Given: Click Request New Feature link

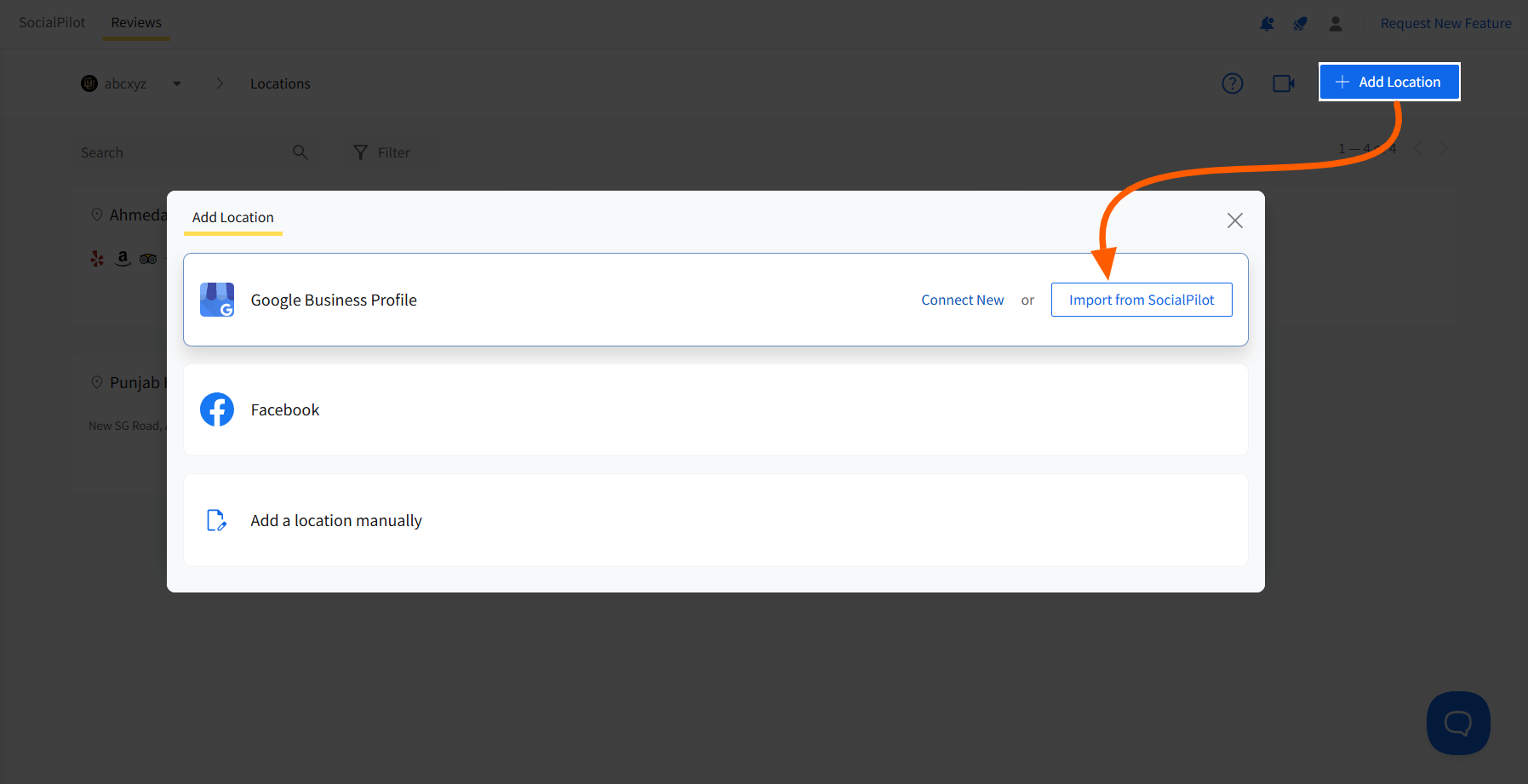Looking at the screenshot, I should click(x=1446, y=24).
